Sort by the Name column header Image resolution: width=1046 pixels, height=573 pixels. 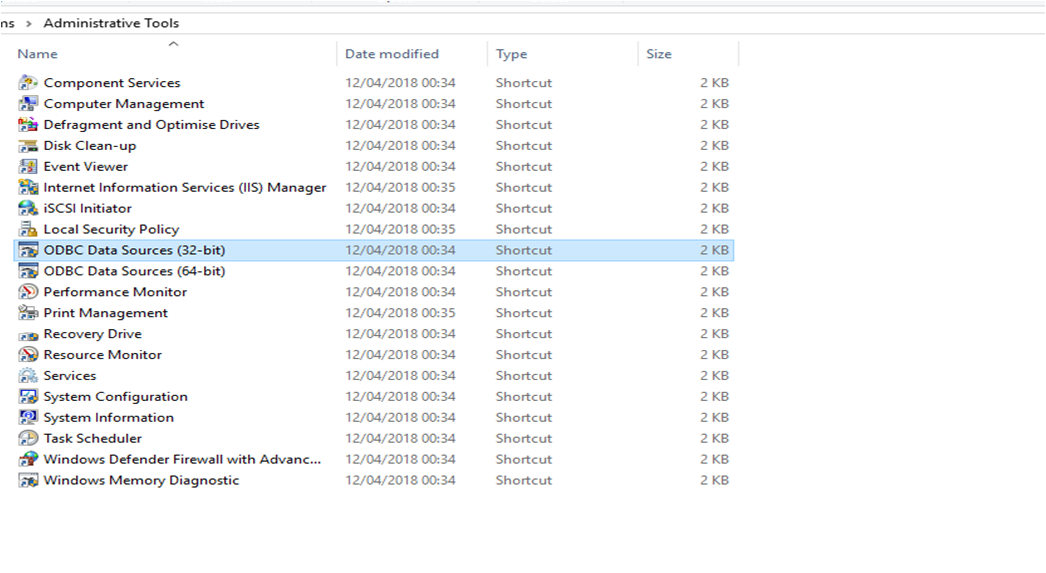coord(37,54)
